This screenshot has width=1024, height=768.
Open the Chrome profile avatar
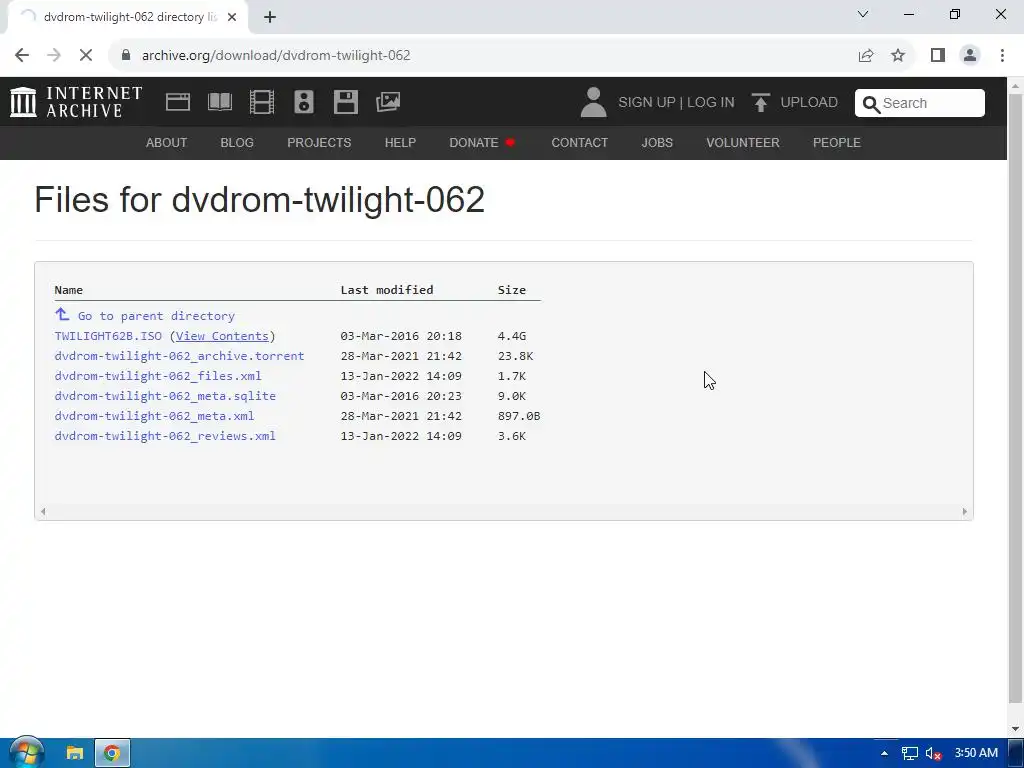[970, 56]
